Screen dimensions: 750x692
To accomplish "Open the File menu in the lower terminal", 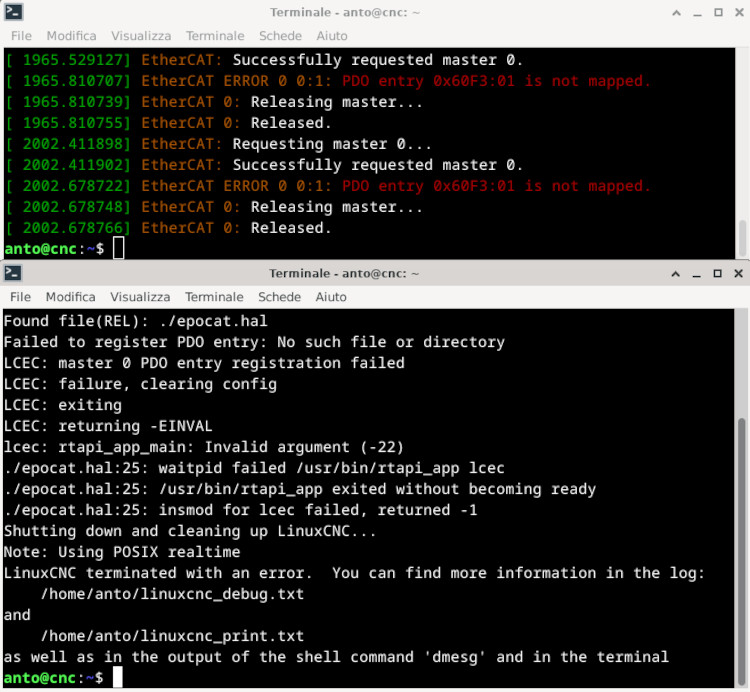I will coord(20,297).
